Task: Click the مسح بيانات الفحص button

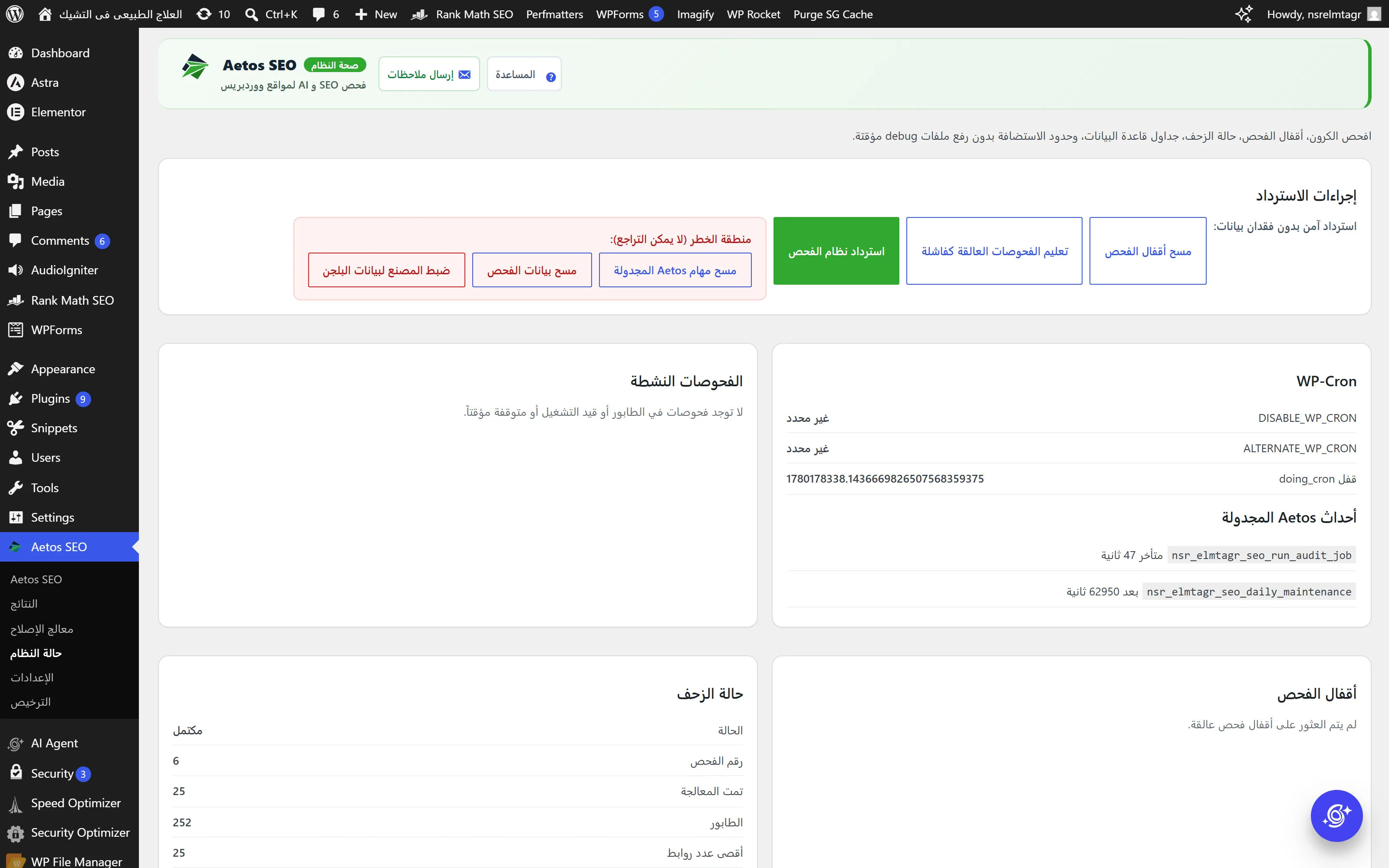Action: [531, 270]
